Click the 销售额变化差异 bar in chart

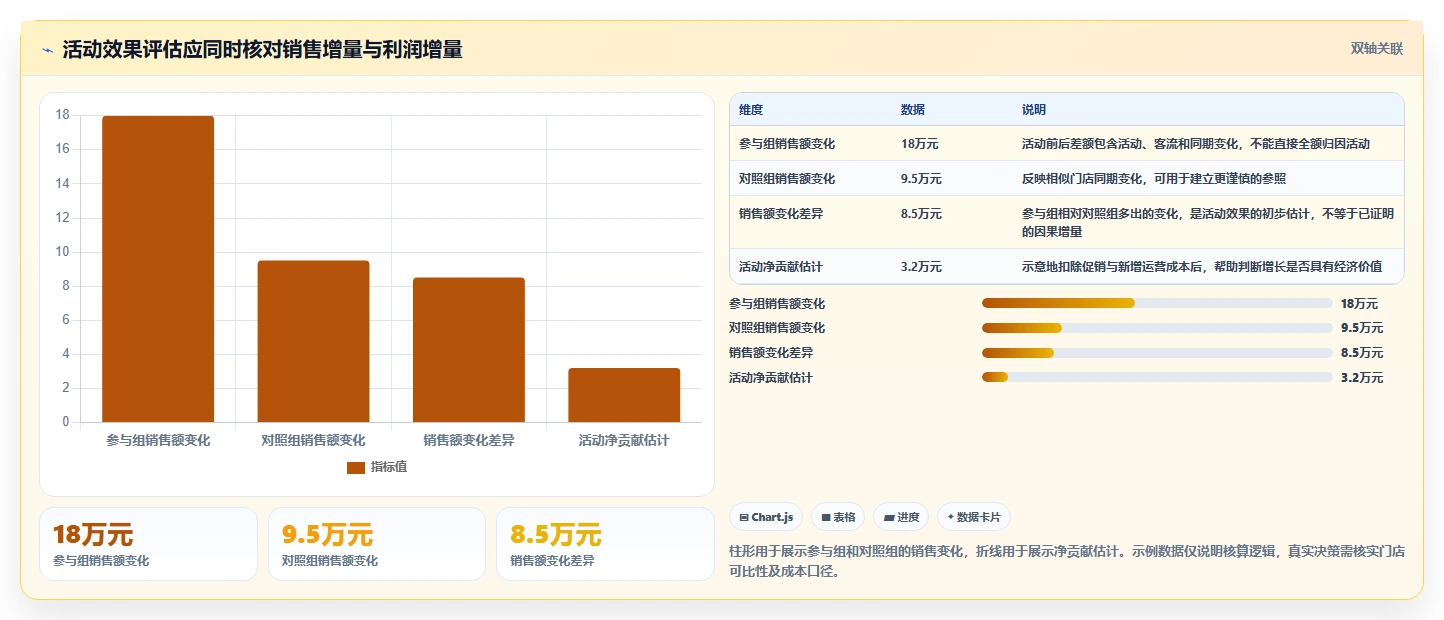point(469,350)
